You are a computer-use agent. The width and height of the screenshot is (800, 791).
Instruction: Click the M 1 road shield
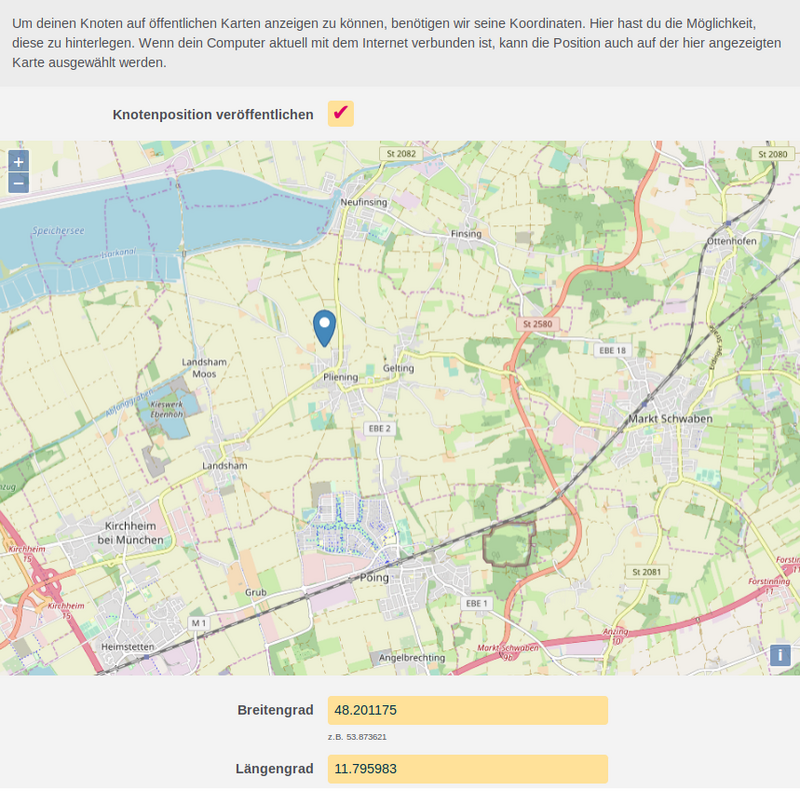point(198,623)
